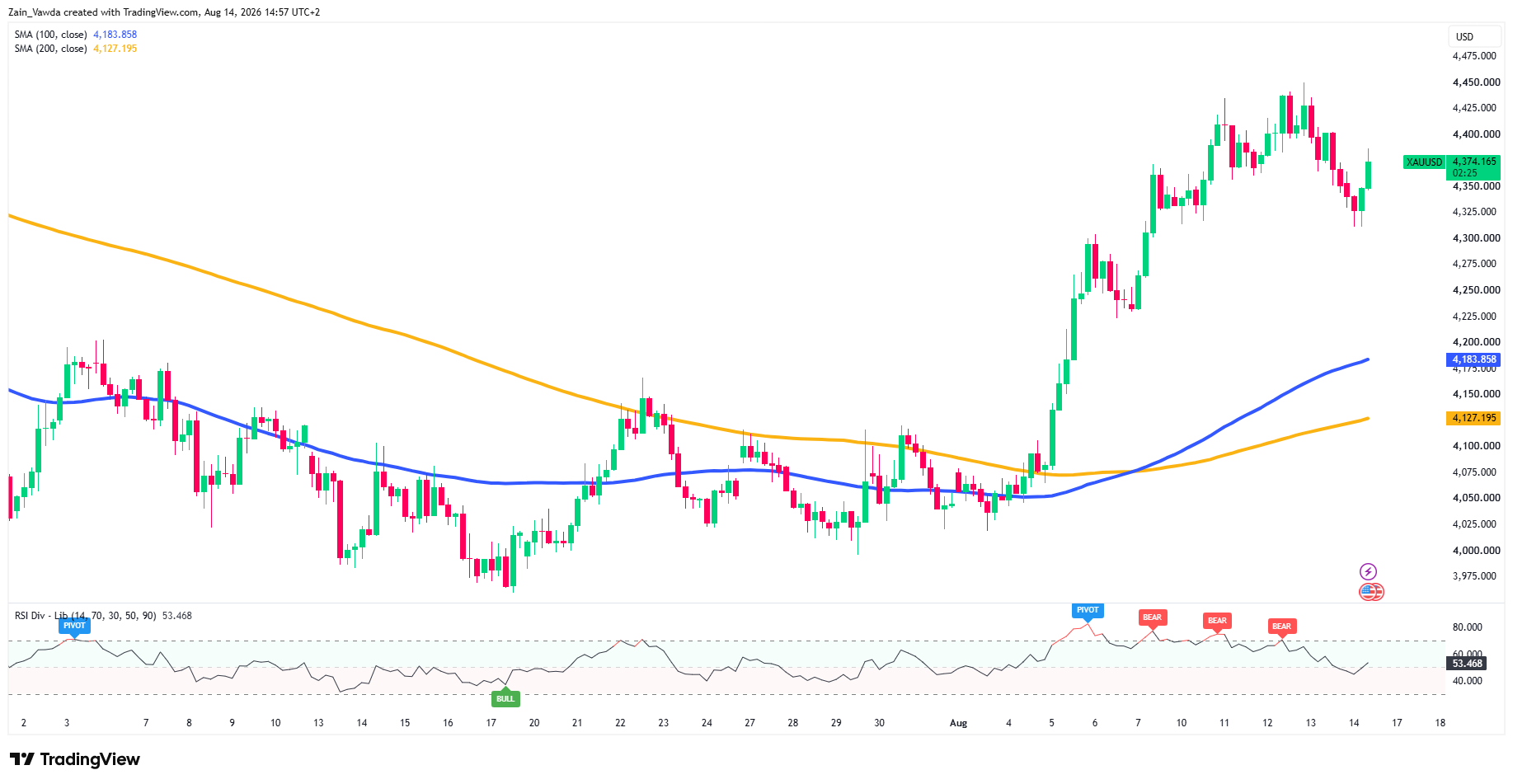Click the 80.000 RSI scale label

click(1468, 627)
